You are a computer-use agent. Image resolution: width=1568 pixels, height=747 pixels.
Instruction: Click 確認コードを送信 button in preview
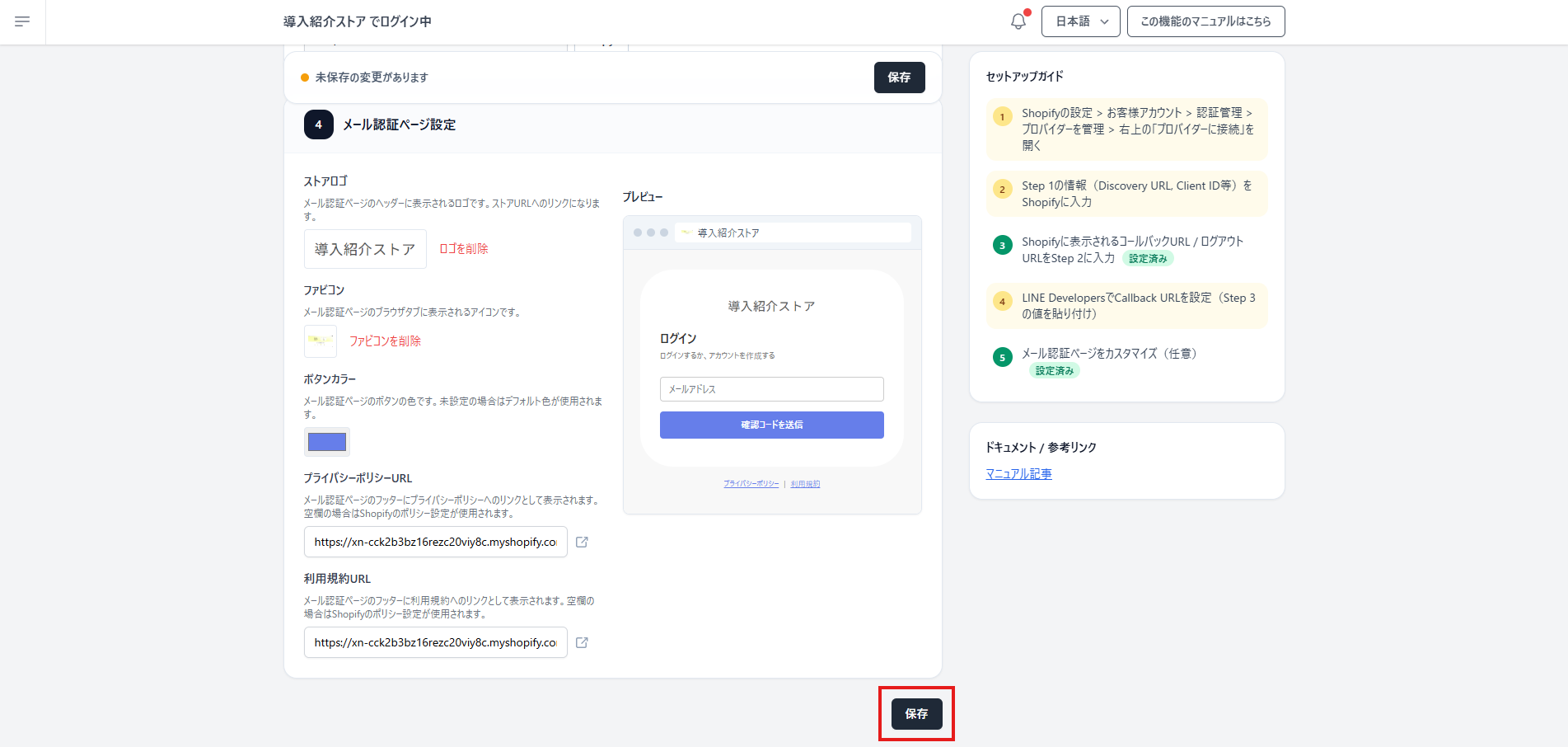click(771, 425)
